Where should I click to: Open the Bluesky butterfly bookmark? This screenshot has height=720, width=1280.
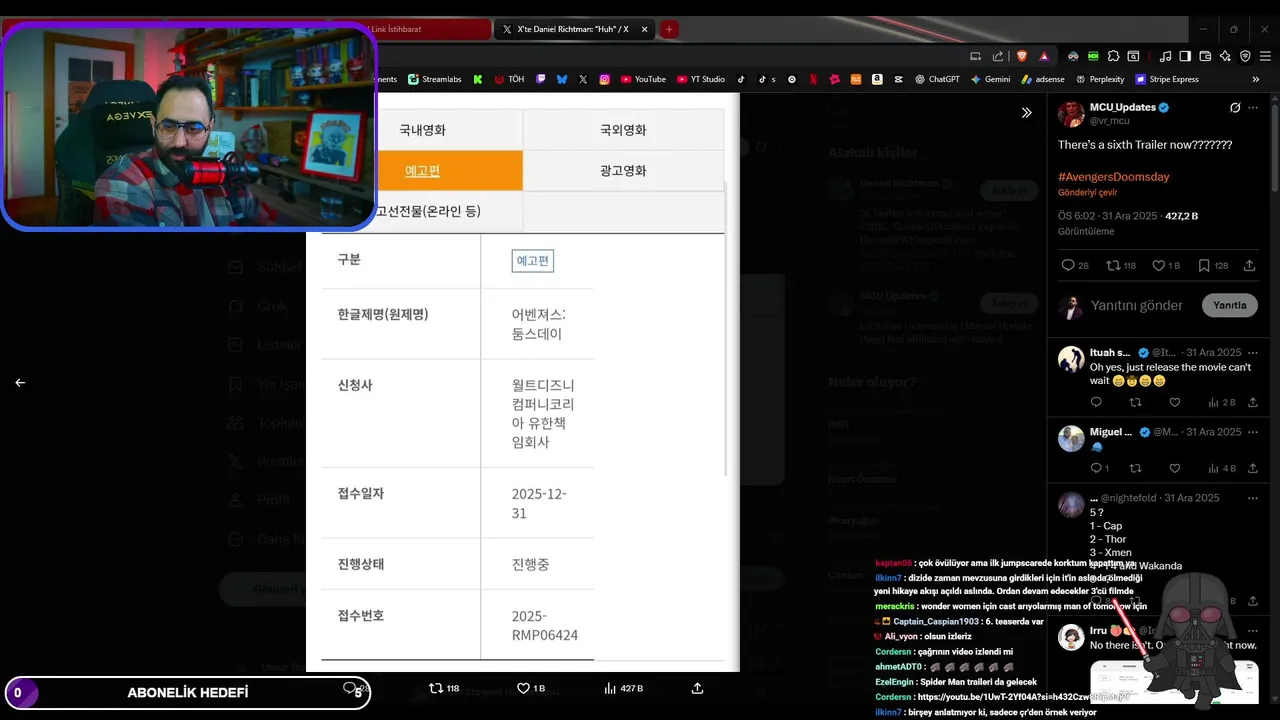click(562, 79)
